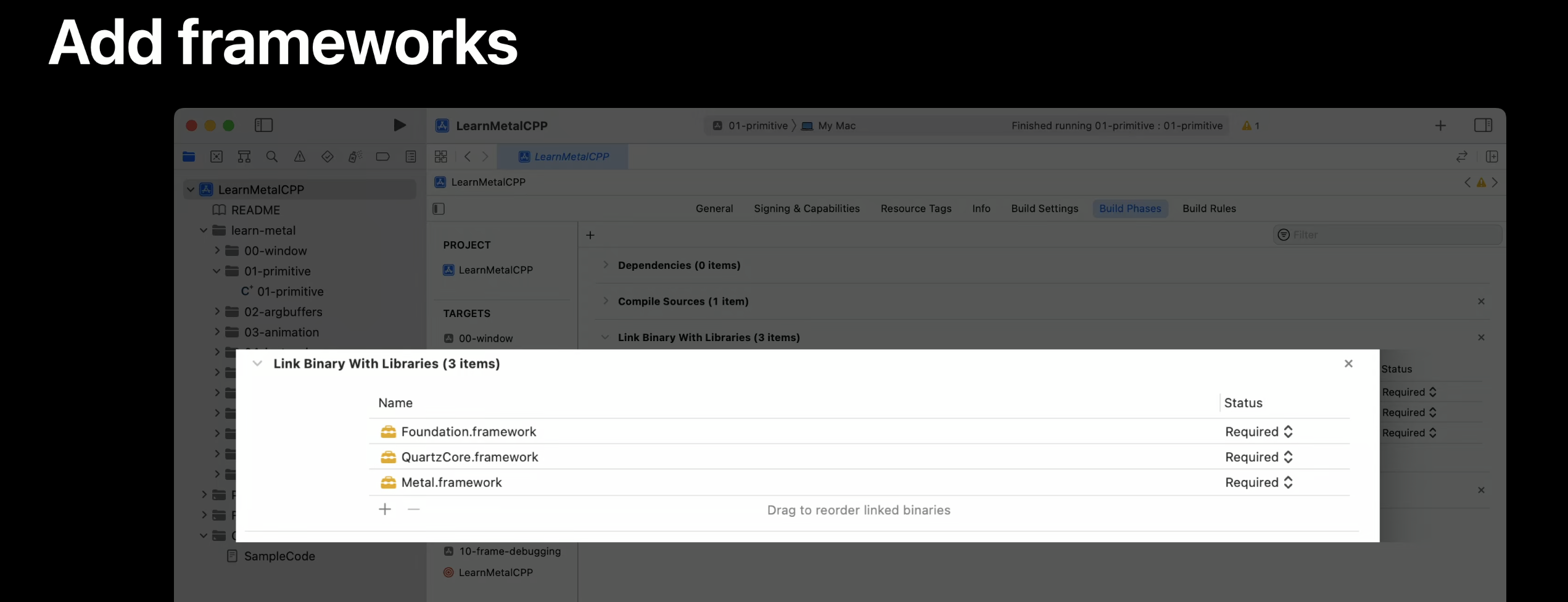Screen dimensions: 1568x602
Task: Open the Build Rules tab
Action: (x=1209, y=208)
